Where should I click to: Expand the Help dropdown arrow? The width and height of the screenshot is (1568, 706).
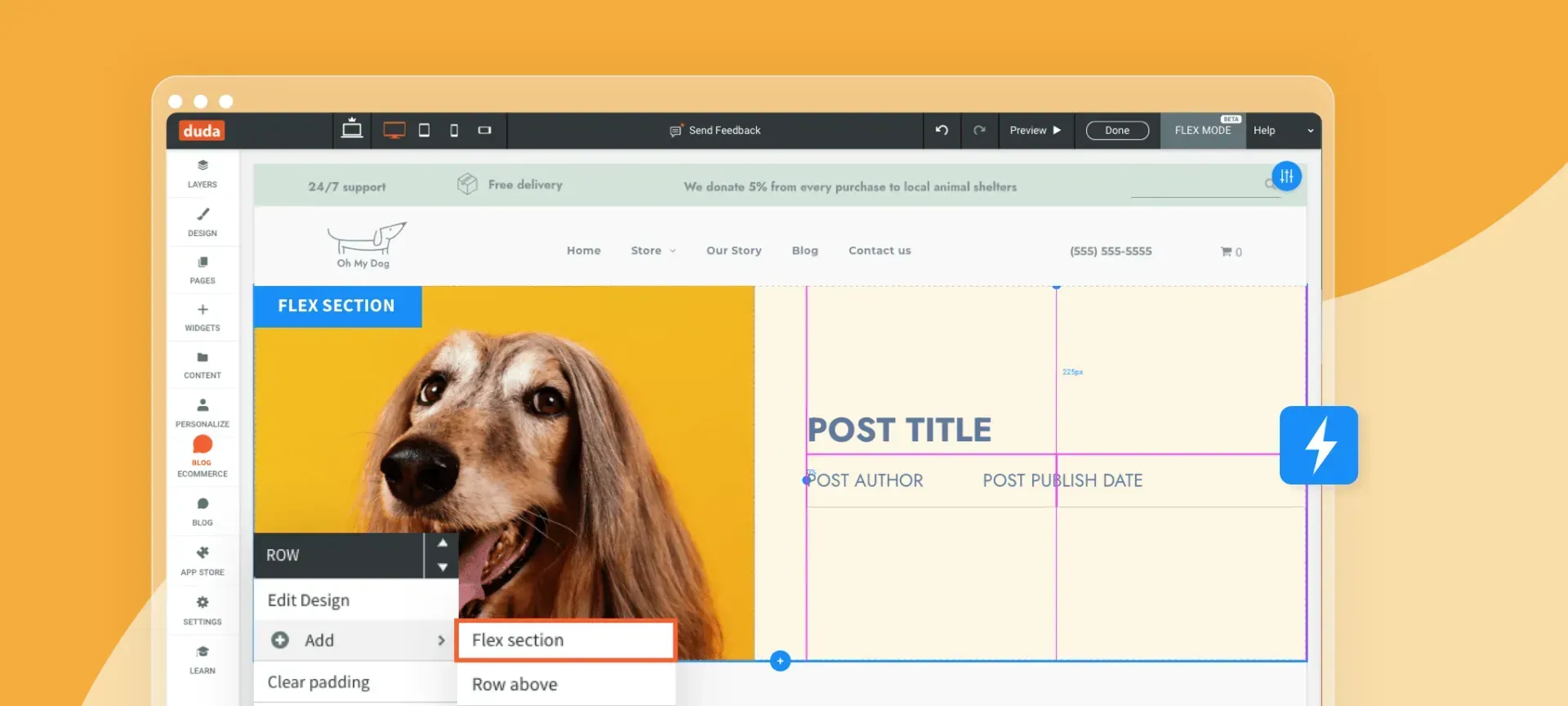[1310, 131]
